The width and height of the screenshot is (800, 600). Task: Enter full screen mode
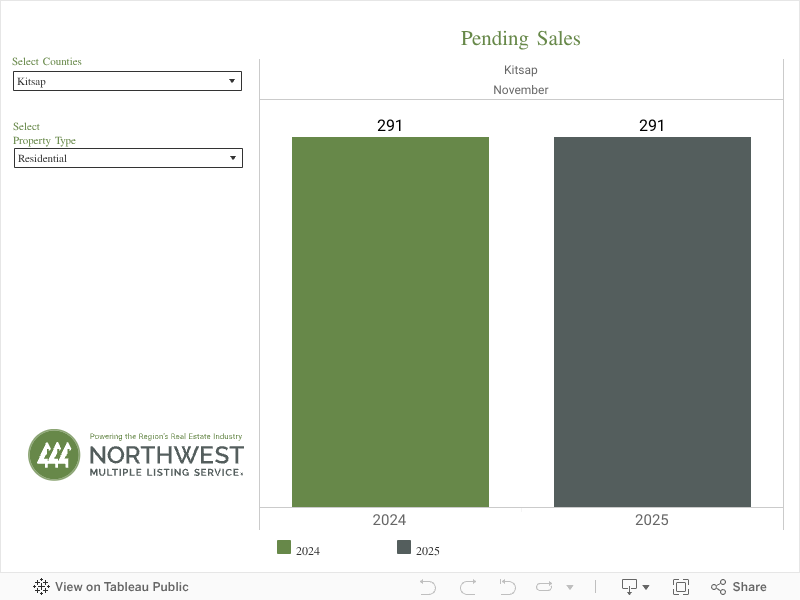click(x=681, y=587)
